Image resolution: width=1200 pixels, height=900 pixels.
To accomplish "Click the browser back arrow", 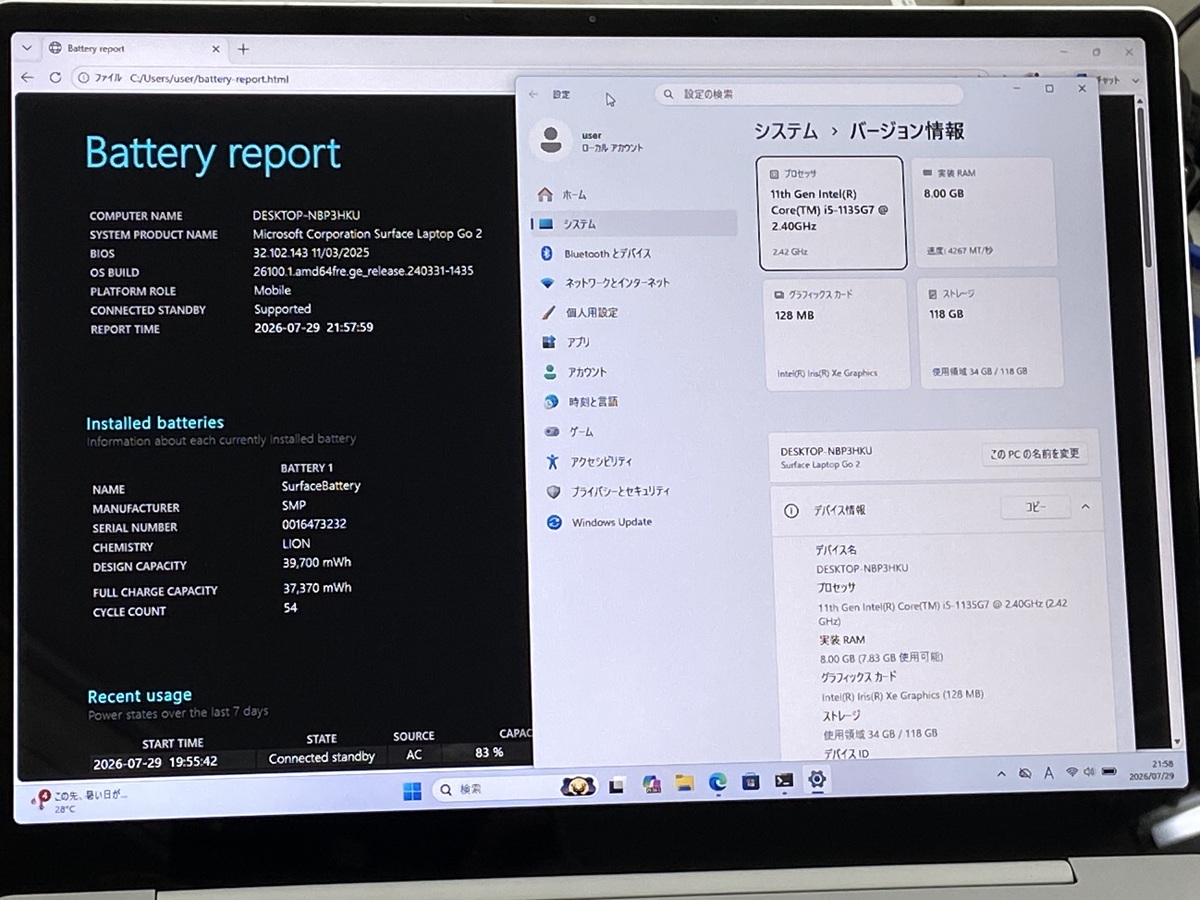I will click(27, 77).
